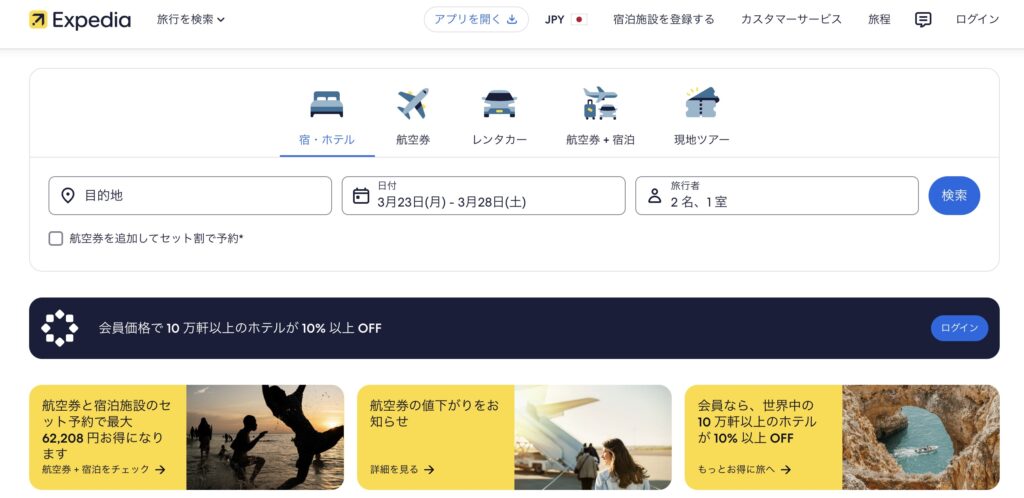The height and width of the screenshot is (498, 1024).
Task: Select the 航空券 + 宿泊 package icon
Action: click(x=600, y=103)
